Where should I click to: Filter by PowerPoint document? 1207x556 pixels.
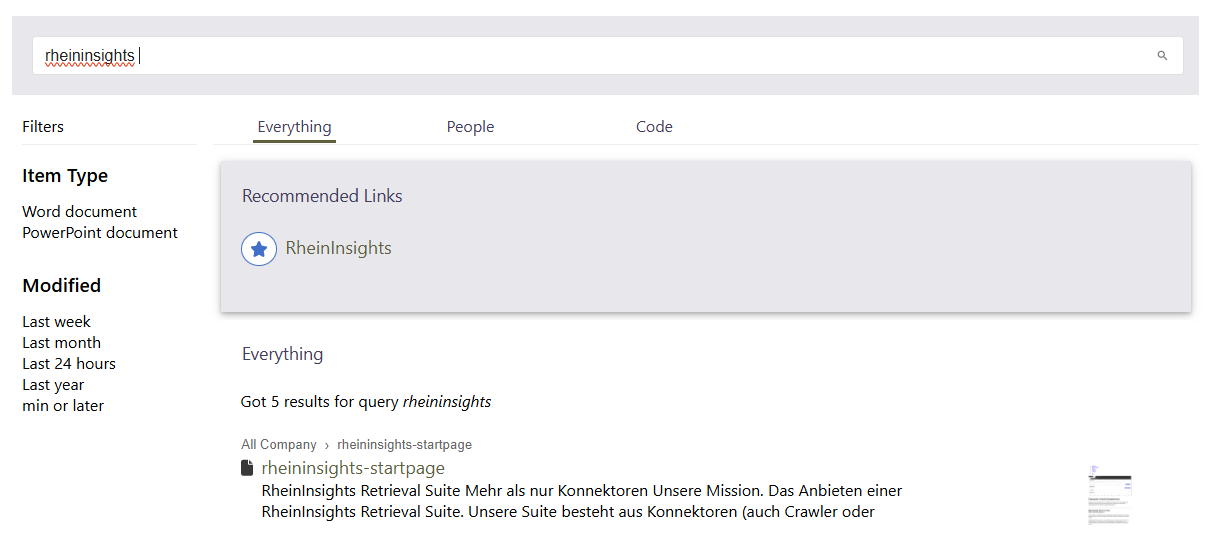pos(100,233)
